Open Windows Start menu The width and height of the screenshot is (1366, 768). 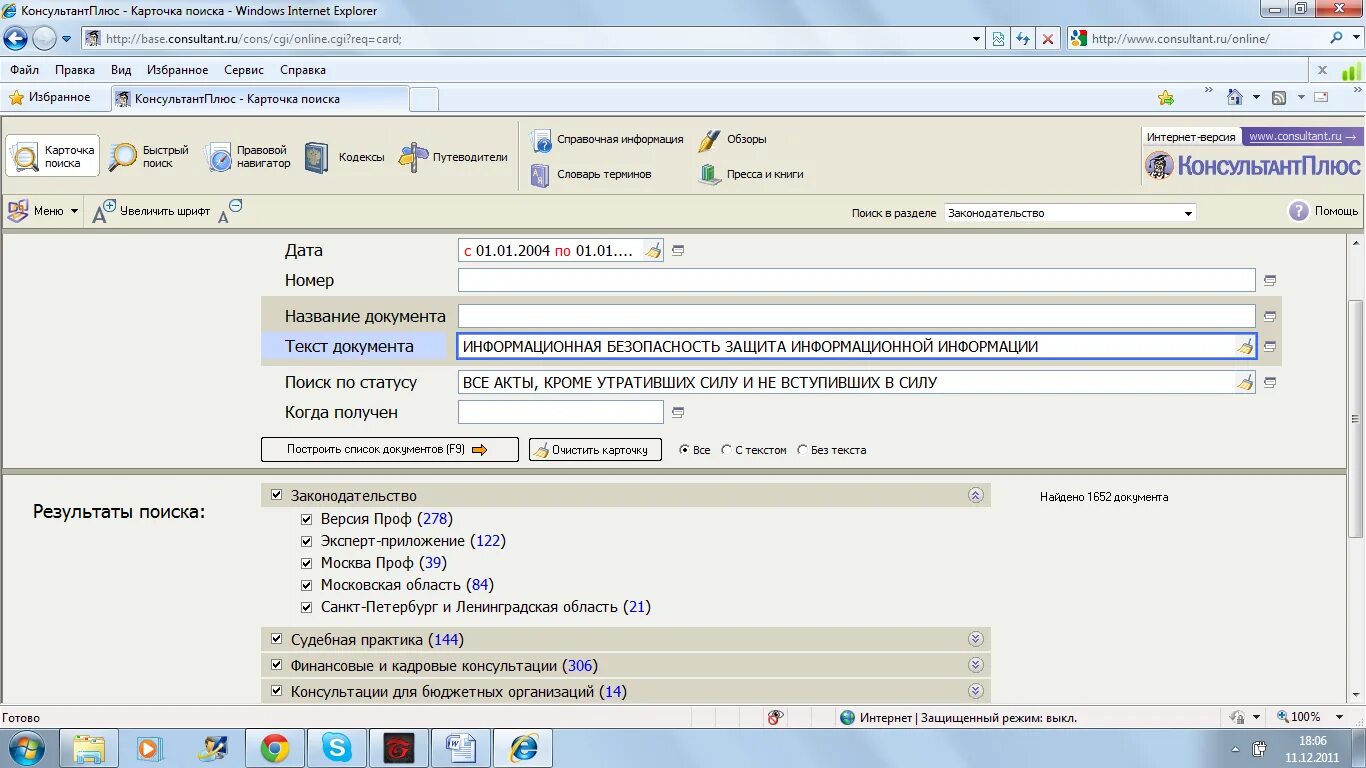26,747
